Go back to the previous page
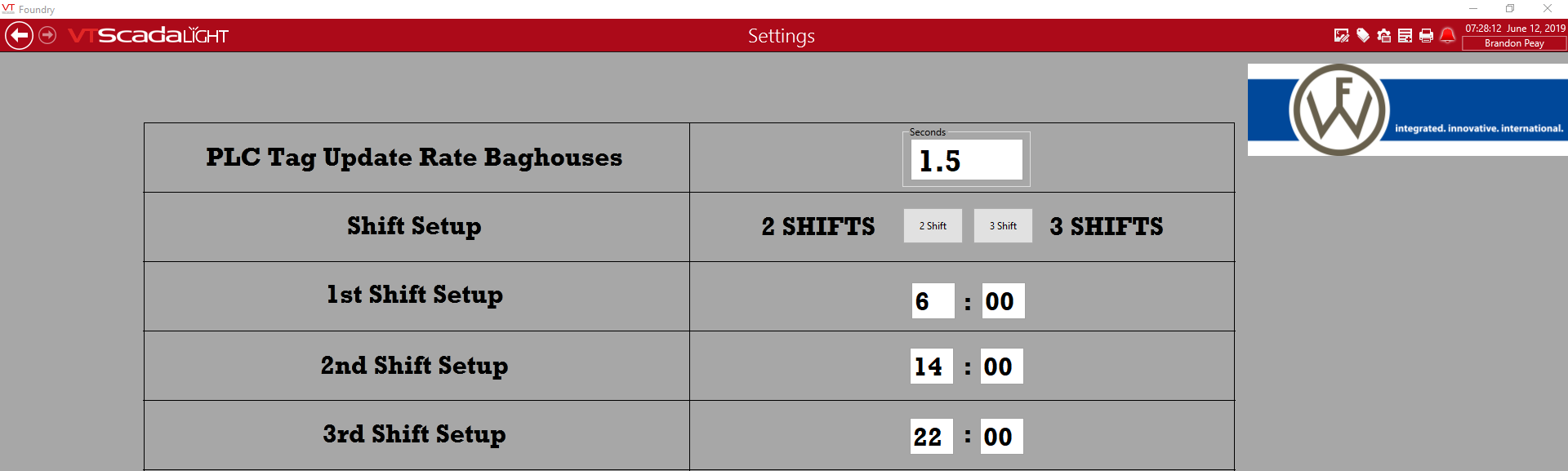The image size is (1568, 471). click(x=19, y=36)
